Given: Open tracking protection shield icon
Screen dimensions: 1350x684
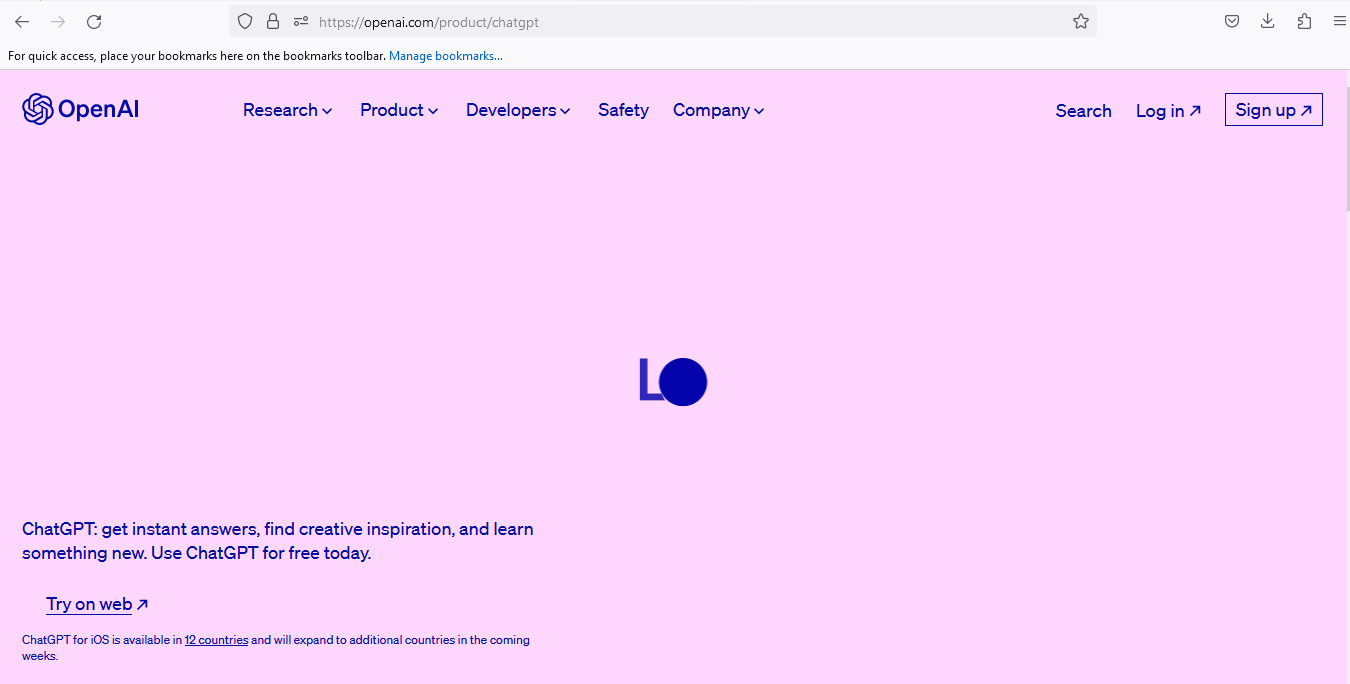Looking at the screenshot, I should pos(245,21).
